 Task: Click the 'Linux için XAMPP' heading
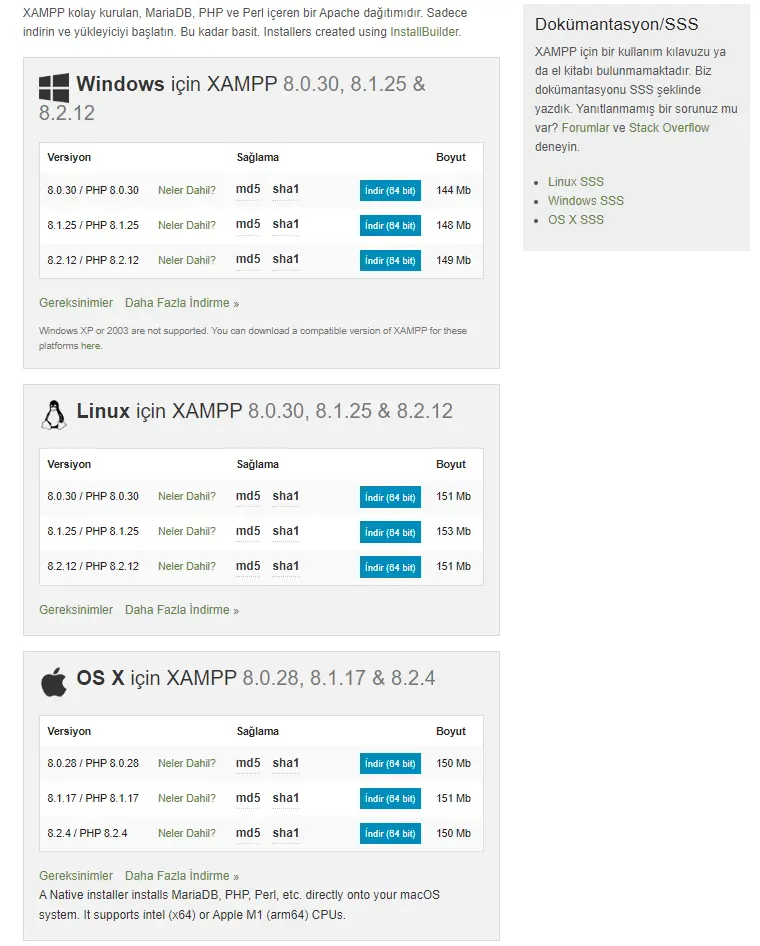(x=264, y=411)
